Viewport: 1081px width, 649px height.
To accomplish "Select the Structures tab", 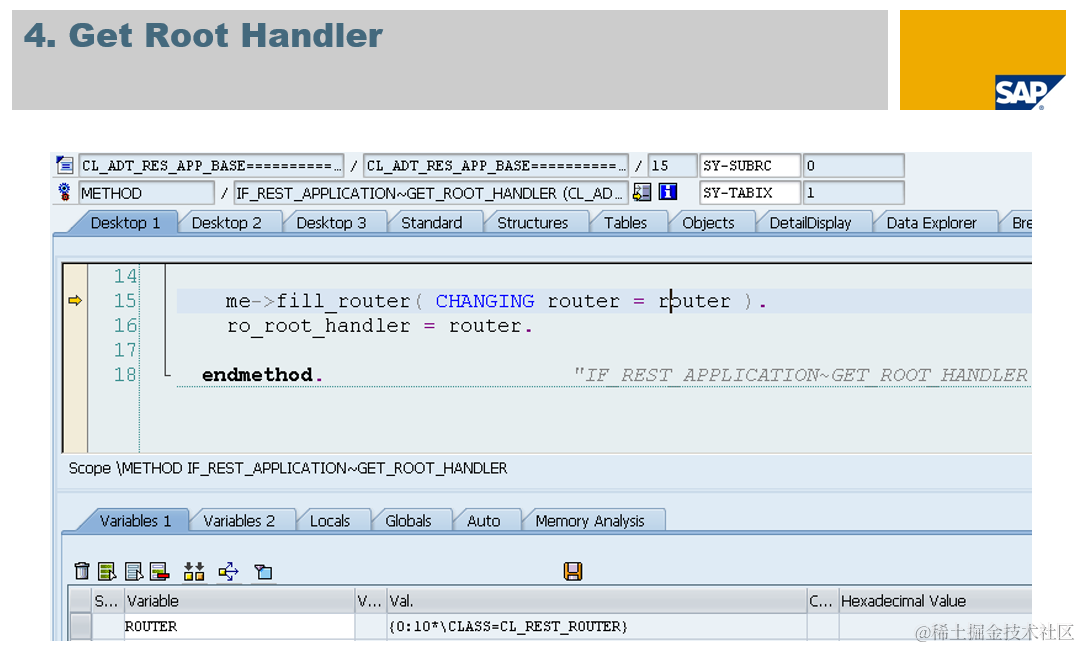I will pos(532,223).
